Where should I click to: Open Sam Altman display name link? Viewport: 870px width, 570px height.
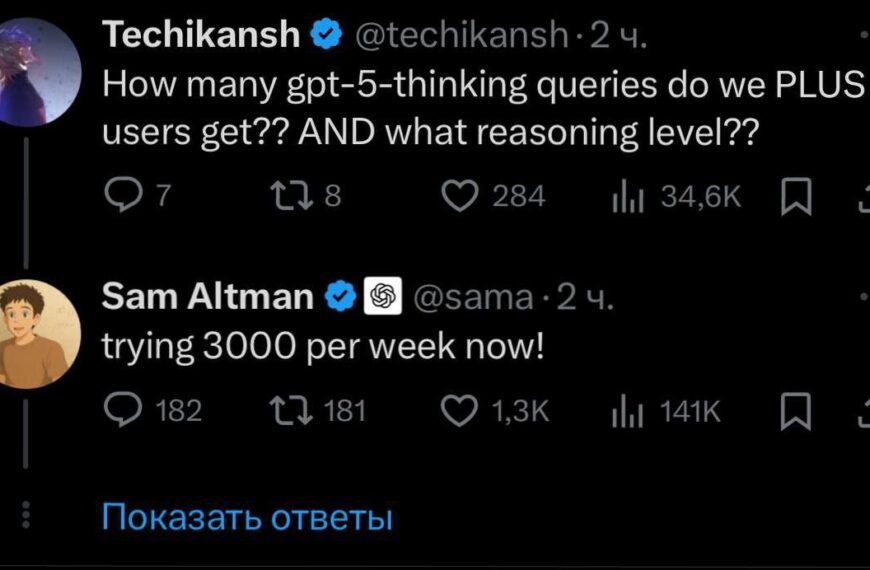(x=208, y=297)
